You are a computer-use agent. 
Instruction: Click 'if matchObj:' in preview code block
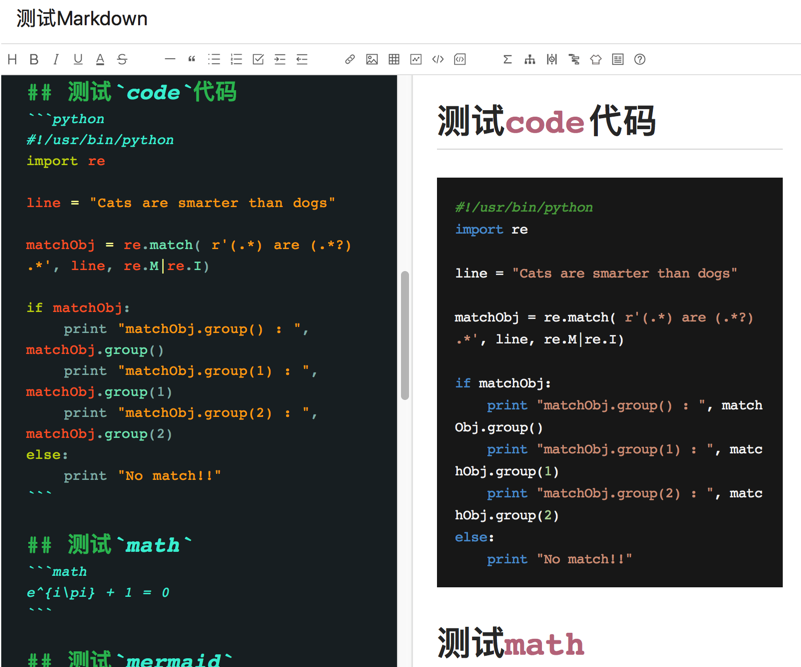pos(503,383)
